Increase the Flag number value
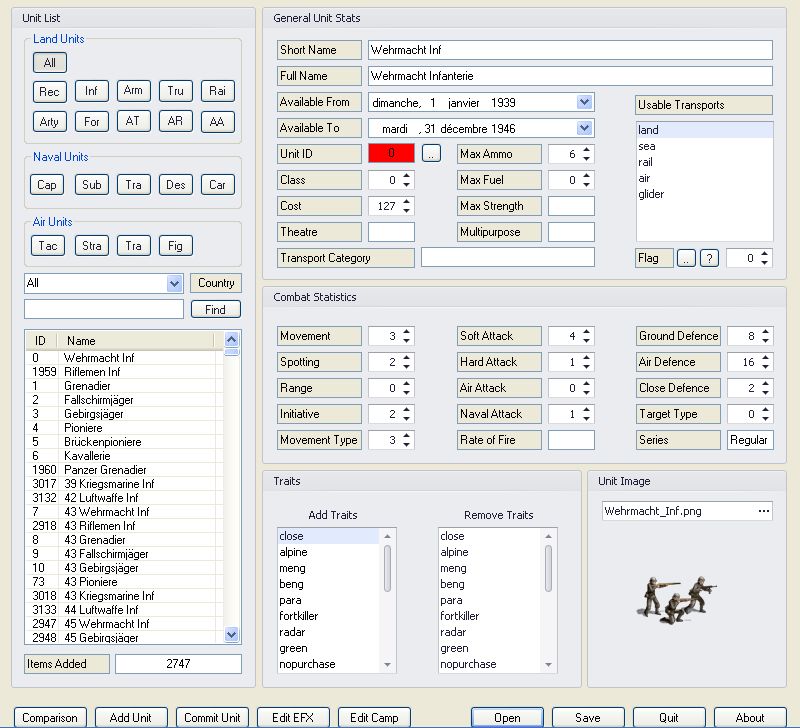This screenshot has width=800, height=728. pos(764,254)
